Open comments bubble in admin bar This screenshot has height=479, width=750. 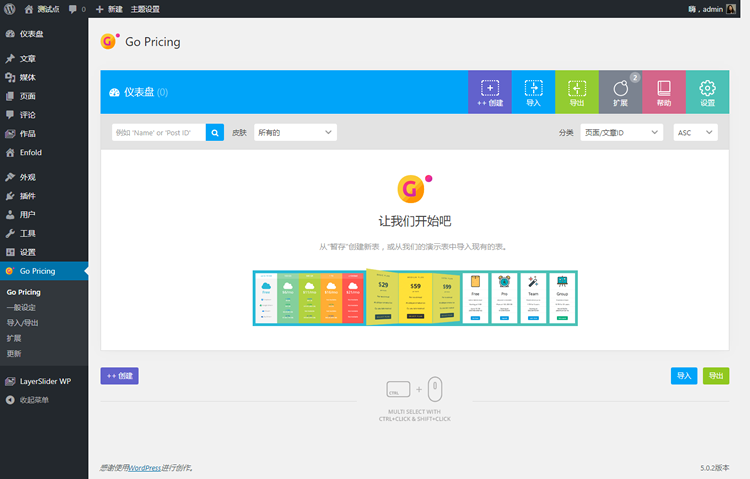tap(77, 9)
